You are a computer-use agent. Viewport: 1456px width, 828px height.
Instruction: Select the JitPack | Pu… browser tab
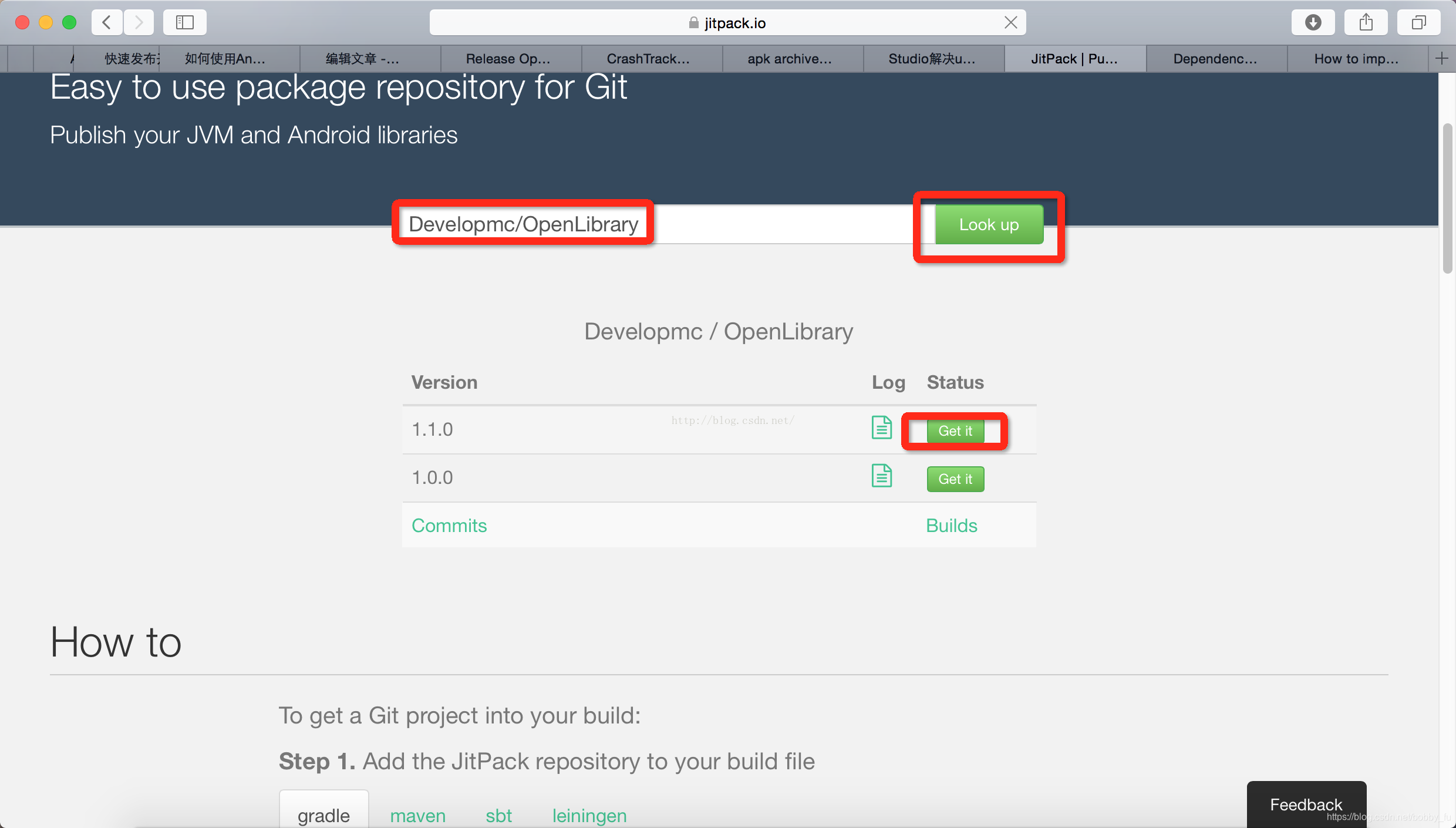click(x=1075, y=58)
